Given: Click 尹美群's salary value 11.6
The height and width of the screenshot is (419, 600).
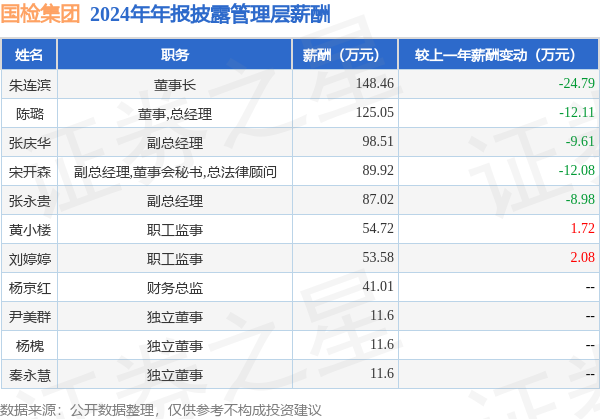Looking at the screenshot, I should [x=382, y=315].
